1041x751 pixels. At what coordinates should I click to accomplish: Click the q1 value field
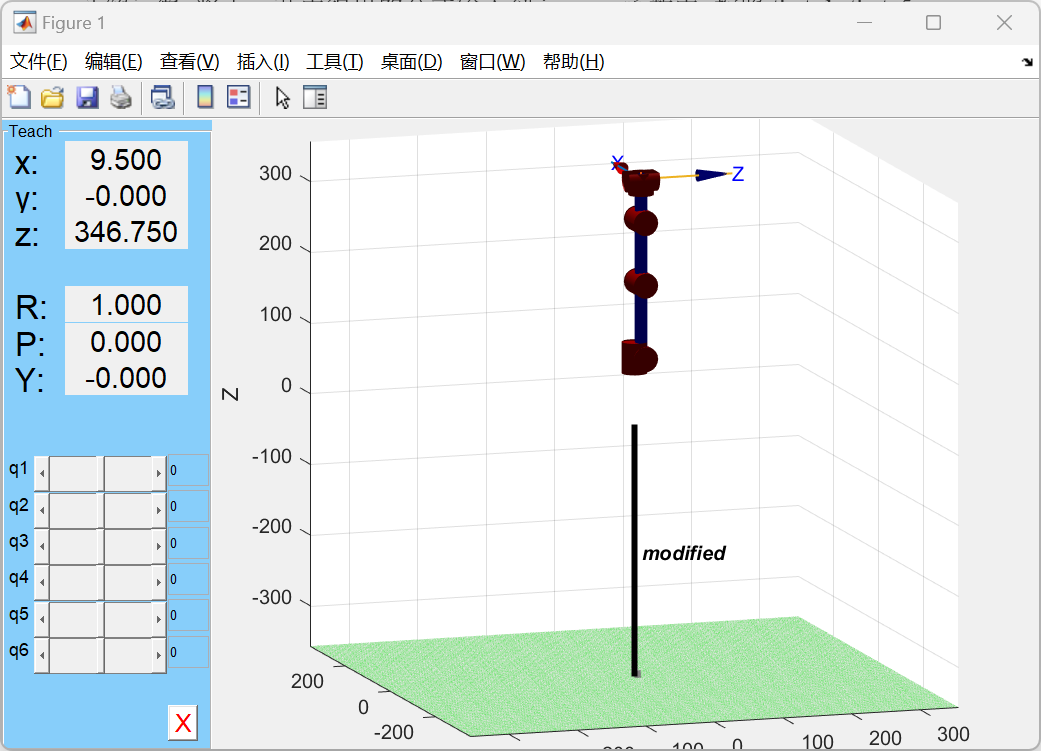pos(189,471)
